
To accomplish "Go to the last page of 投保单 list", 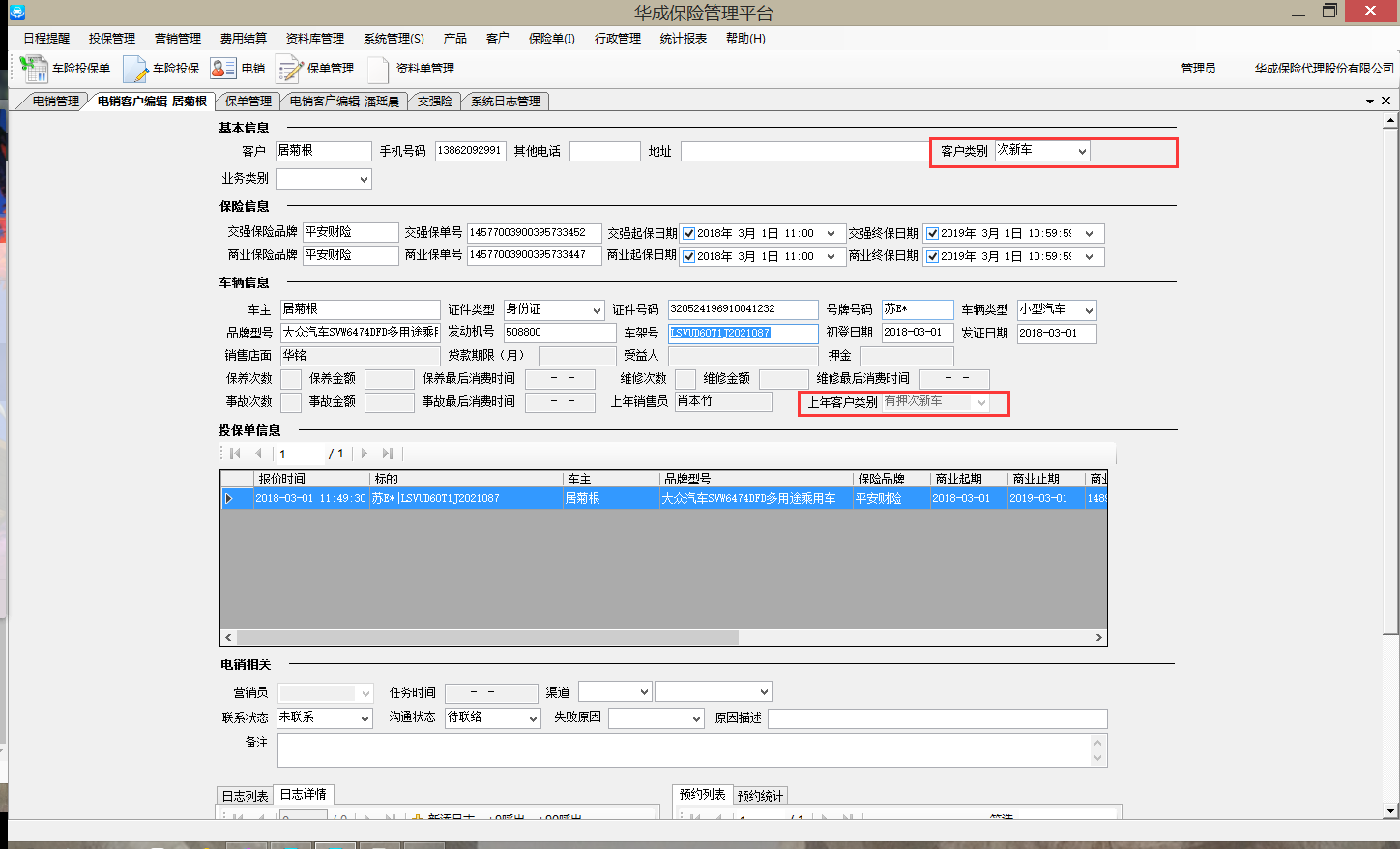I will (388, 454).
